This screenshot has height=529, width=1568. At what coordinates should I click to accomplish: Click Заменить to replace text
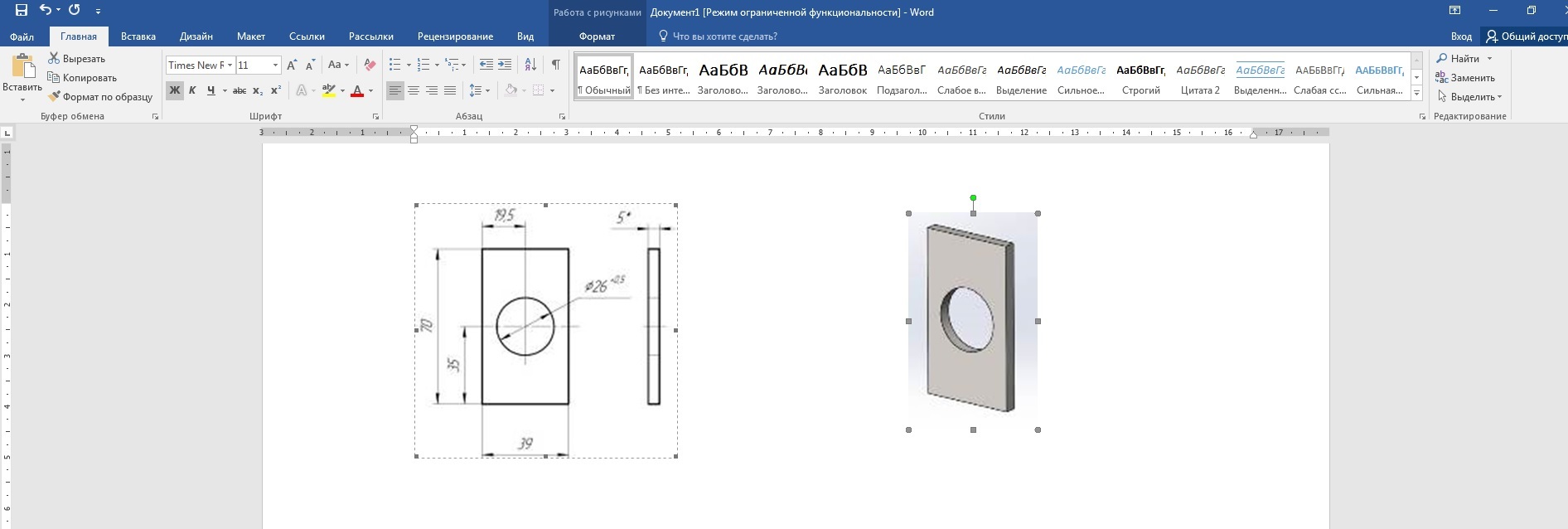coord(1465,78)
